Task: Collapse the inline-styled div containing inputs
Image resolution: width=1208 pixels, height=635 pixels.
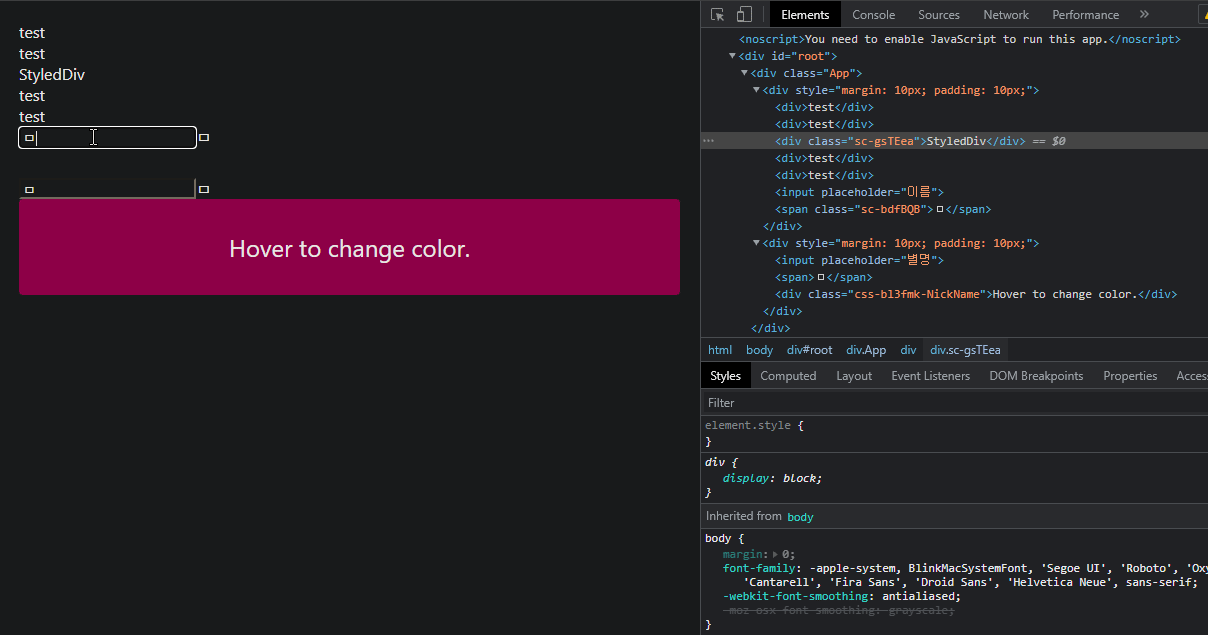Action: tap(757, 89)
